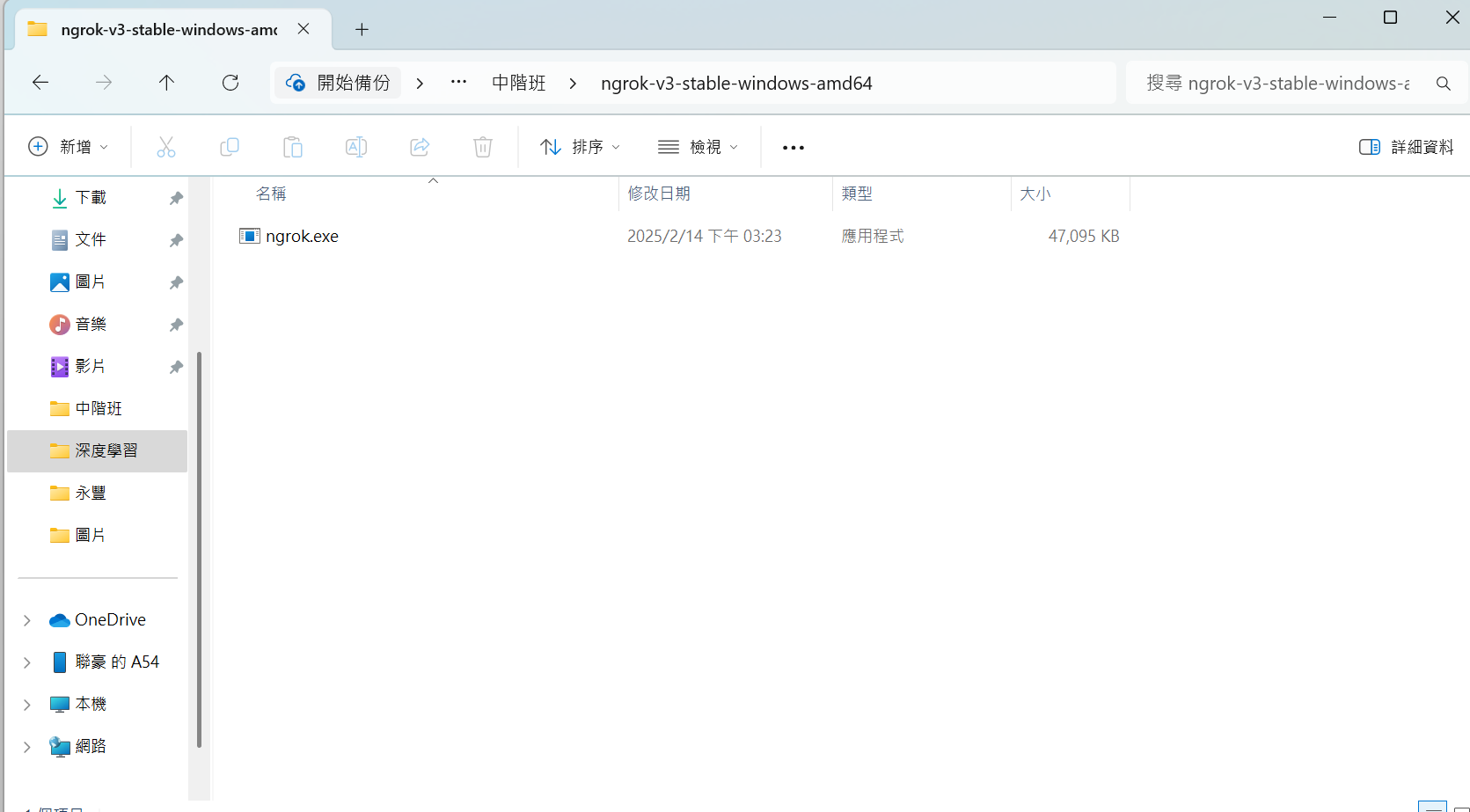Image resolution: width=1470 pixels, height=812 pixels.
Task: Go up one folder level
Action: (x=166, y=83)
